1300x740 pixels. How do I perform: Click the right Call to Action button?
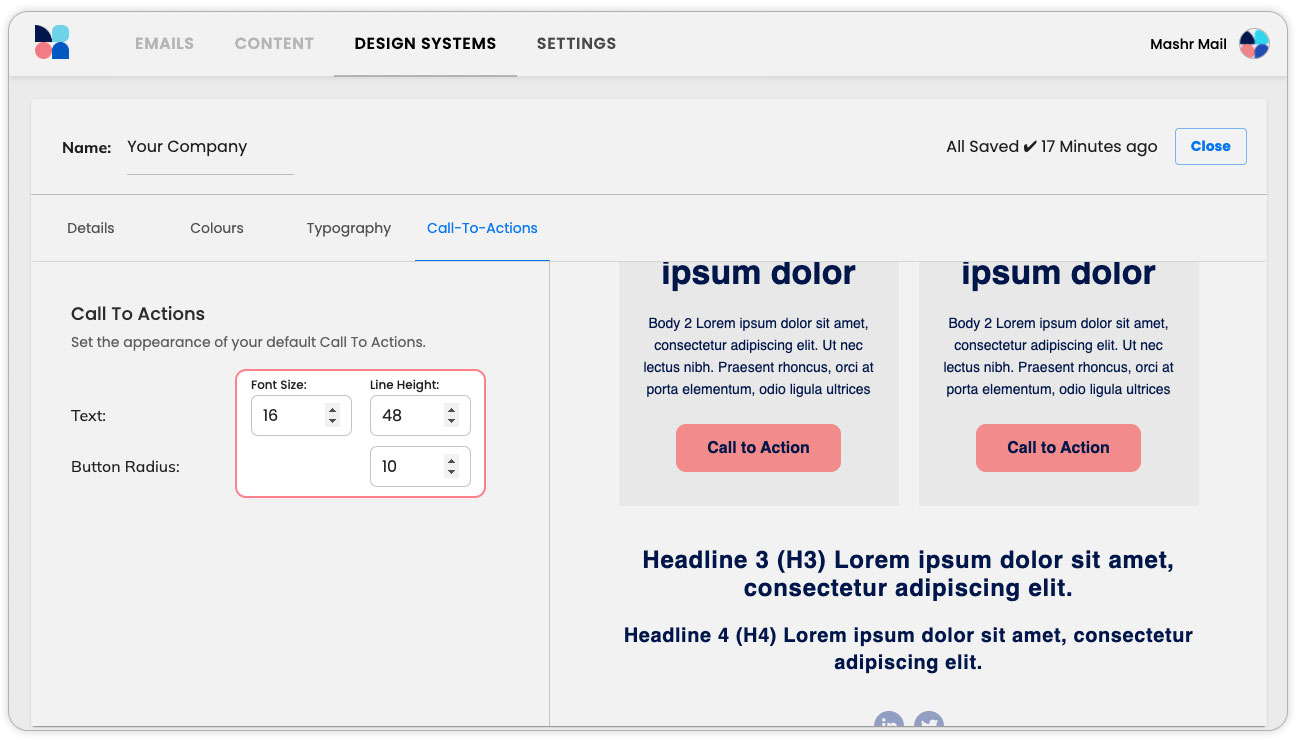[x=1058, y=448]
